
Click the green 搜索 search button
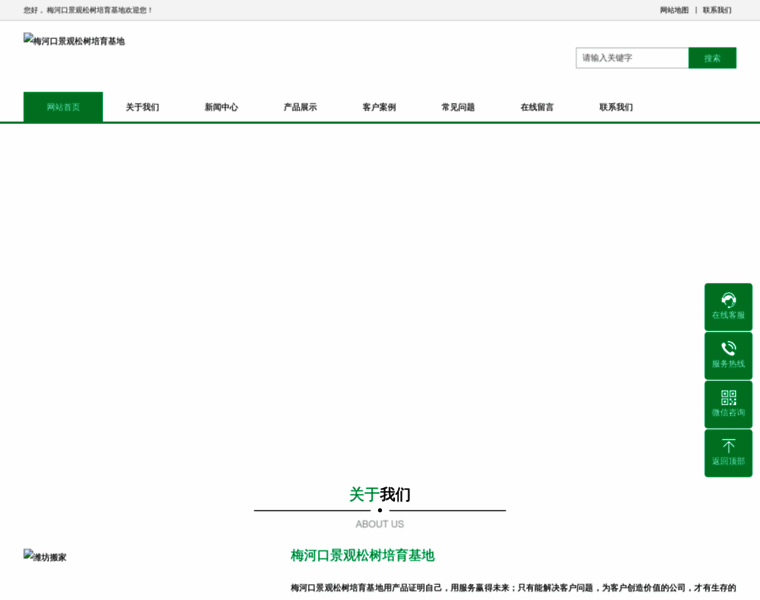tap(712, 58)
